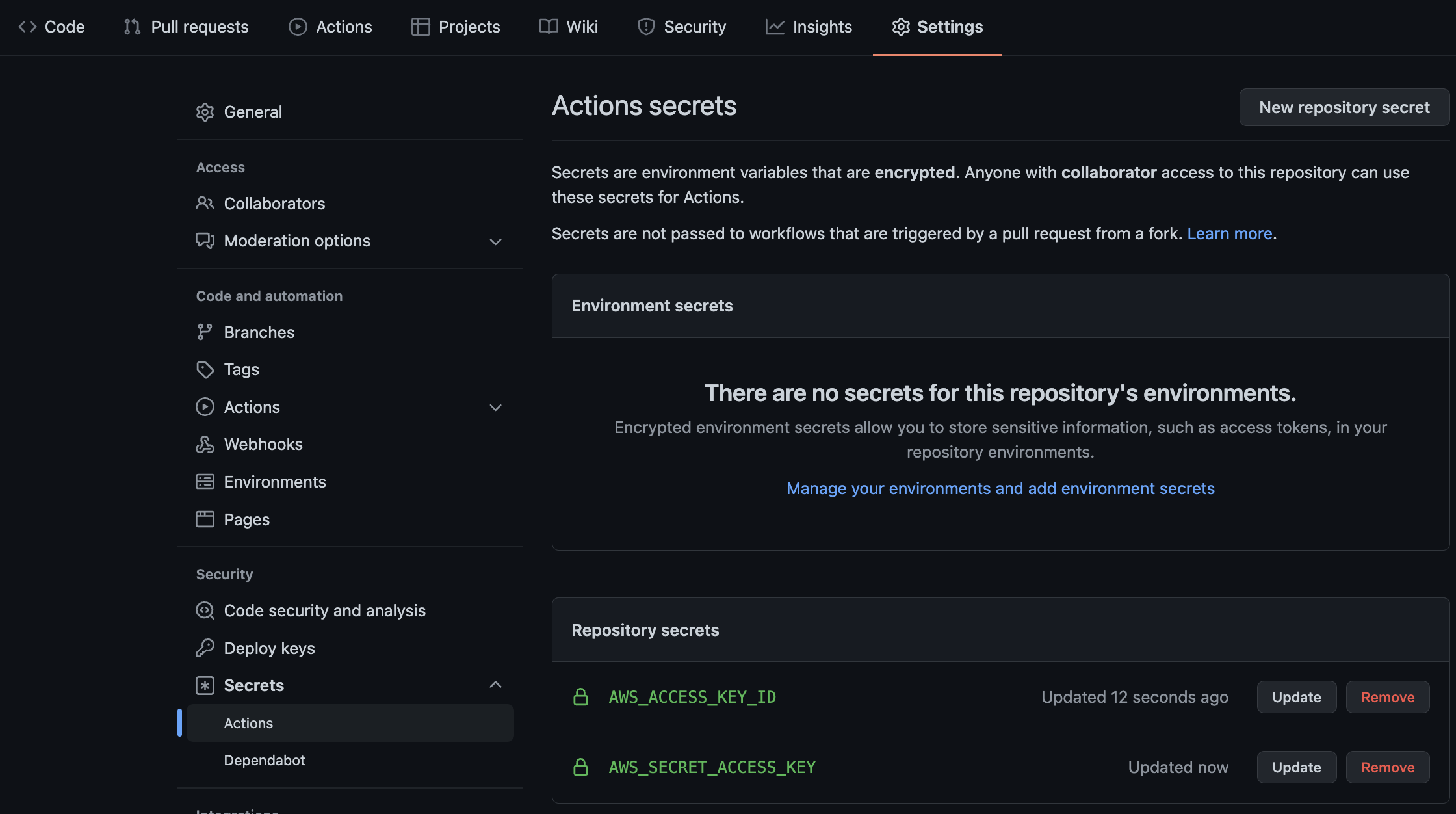The width and height of the screenshot is (1456, 814).
Task: Click the Pages browser icon
Action: (x=205, y=519)
